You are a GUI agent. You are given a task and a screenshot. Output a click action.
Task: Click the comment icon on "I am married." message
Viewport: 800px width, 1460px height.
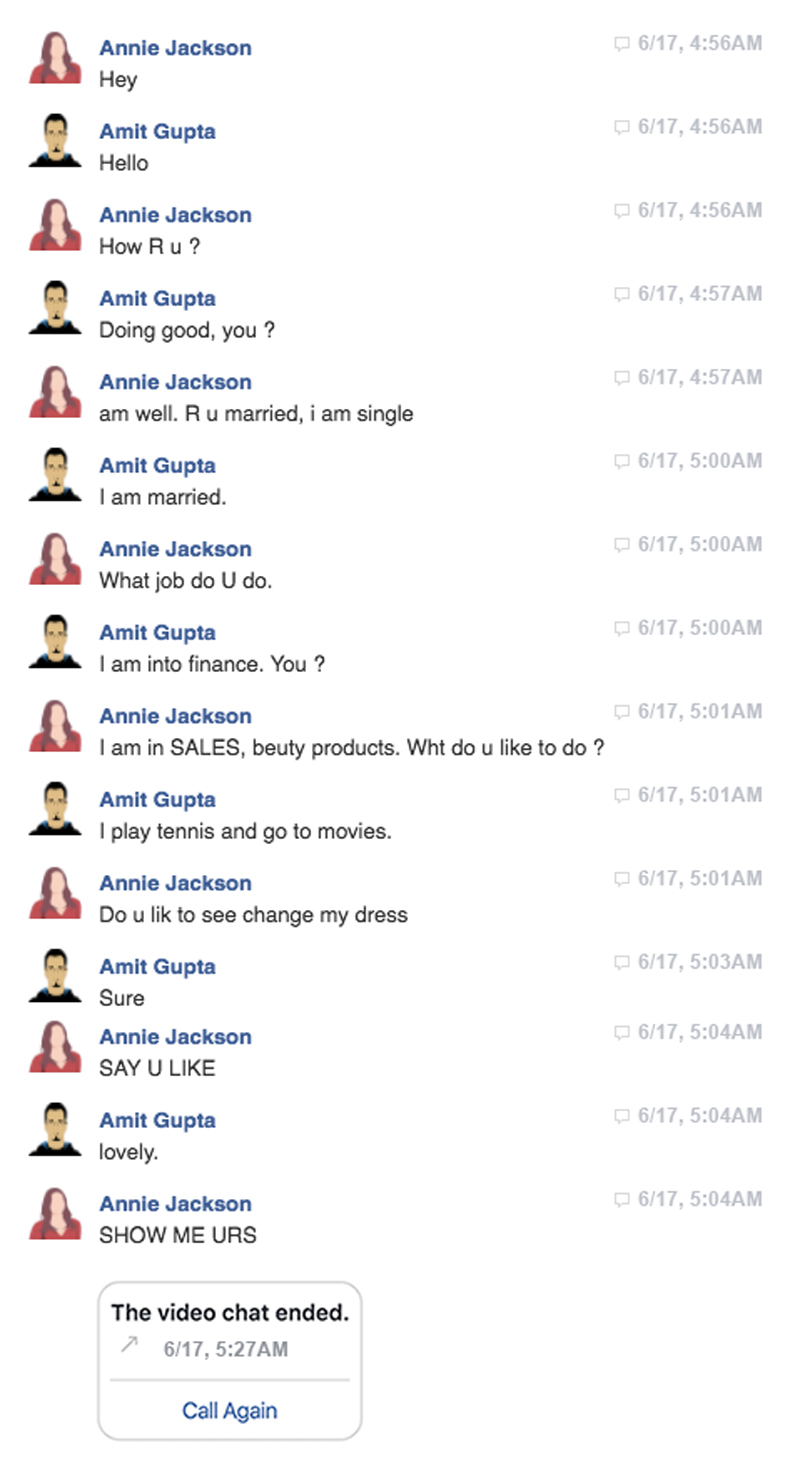tap(621, 461)
